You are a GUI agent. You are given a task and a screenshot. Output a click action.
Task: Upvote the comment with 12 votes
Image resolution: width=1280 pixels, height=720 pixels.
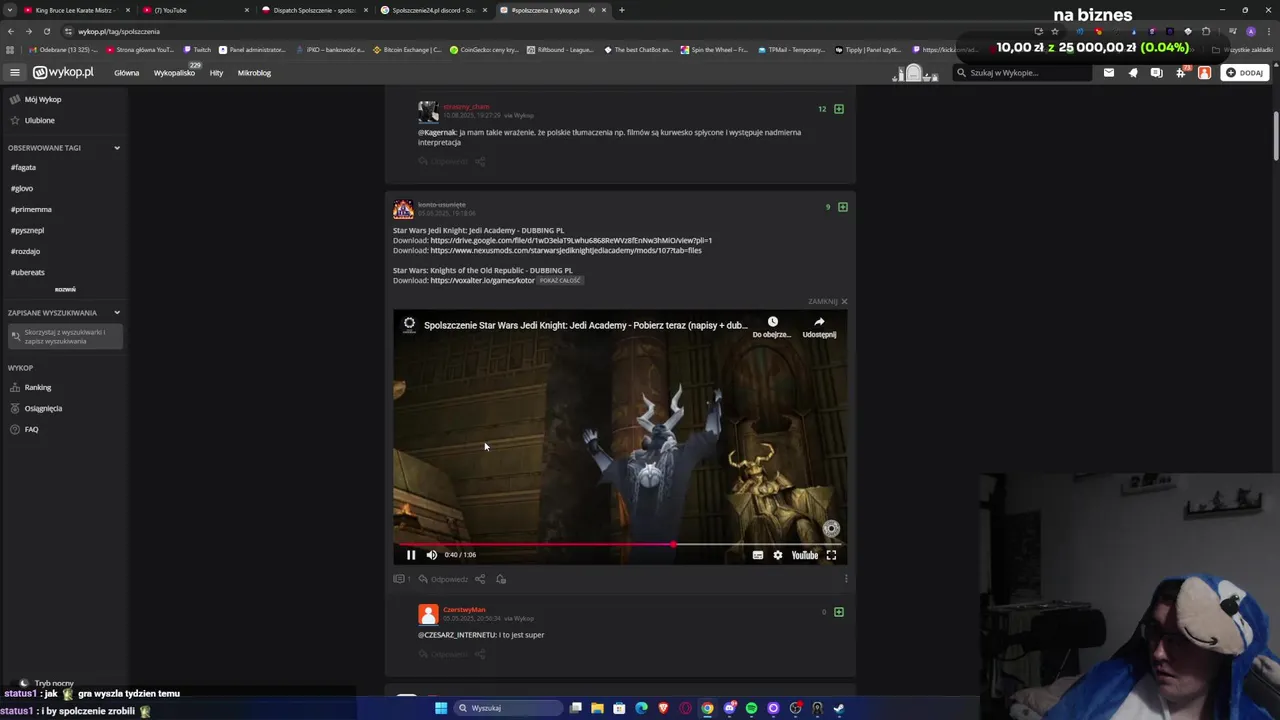point(839,108)
